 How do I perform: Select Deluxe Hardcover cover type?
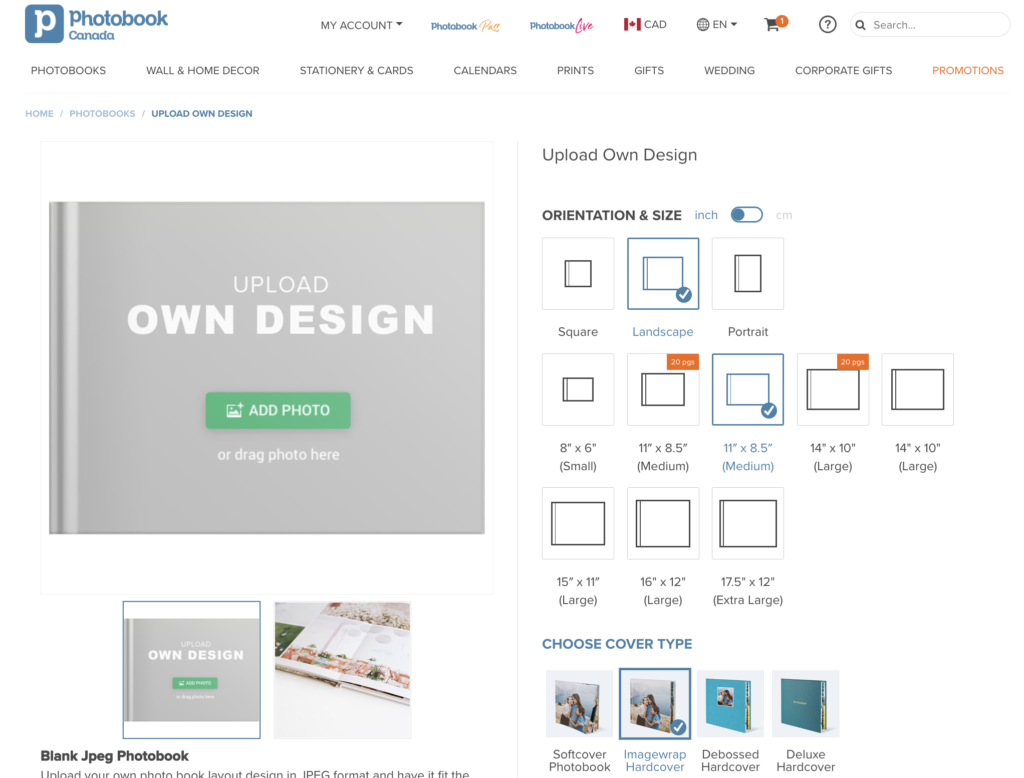point(805,704)
